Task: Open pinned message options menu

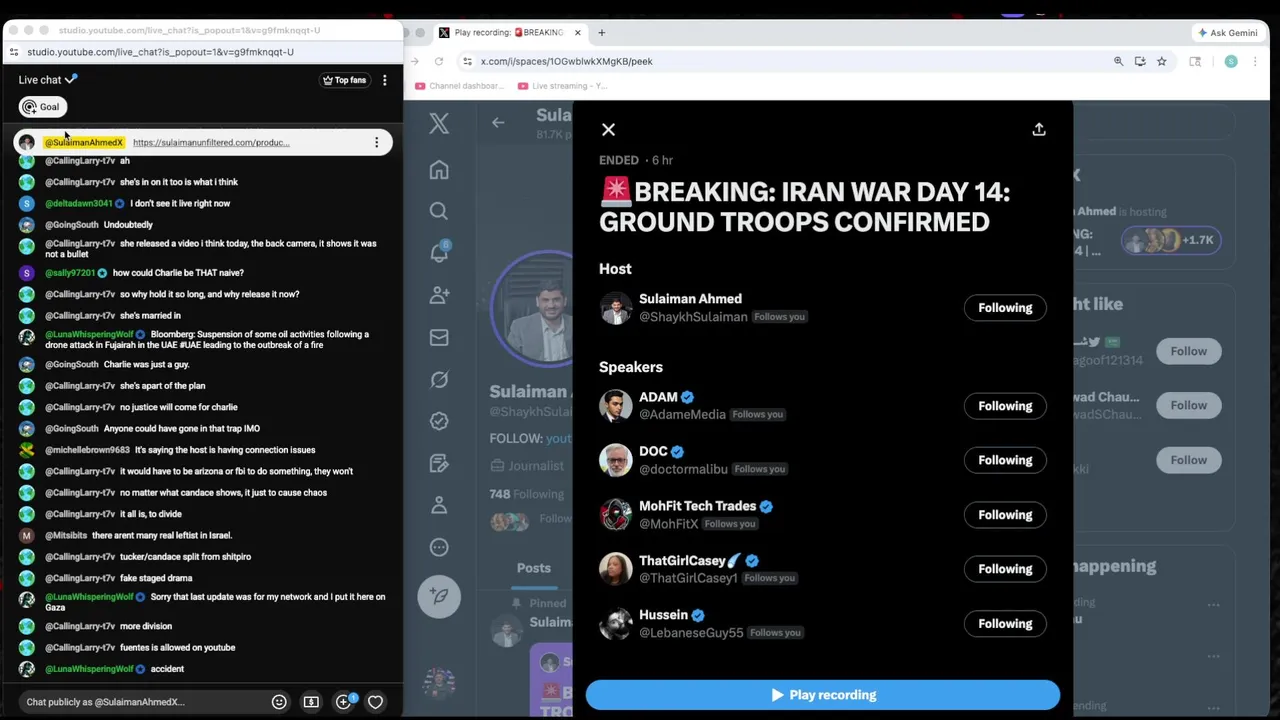Action: (x=376, y=142)
